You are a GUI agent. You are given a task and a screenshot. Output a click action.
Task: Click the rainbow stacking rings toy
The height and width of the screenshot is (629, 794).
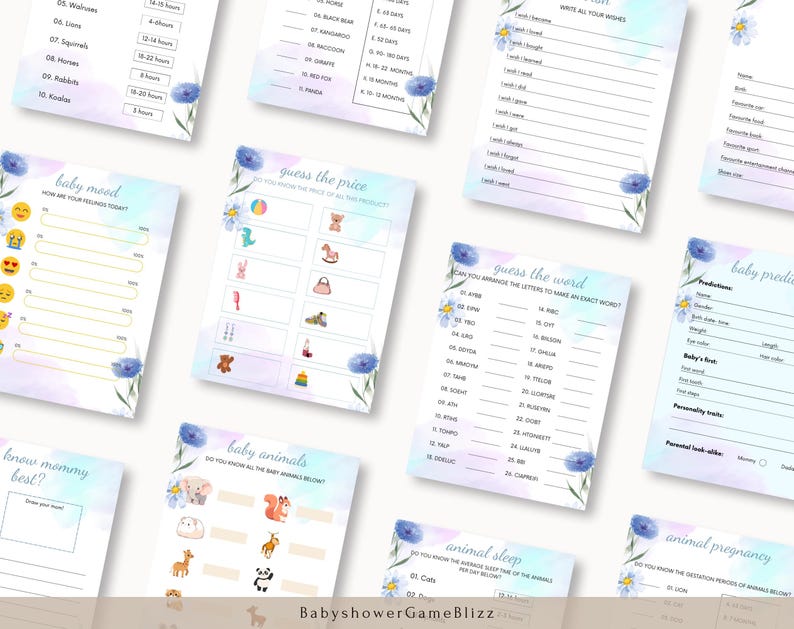[302, 379]
